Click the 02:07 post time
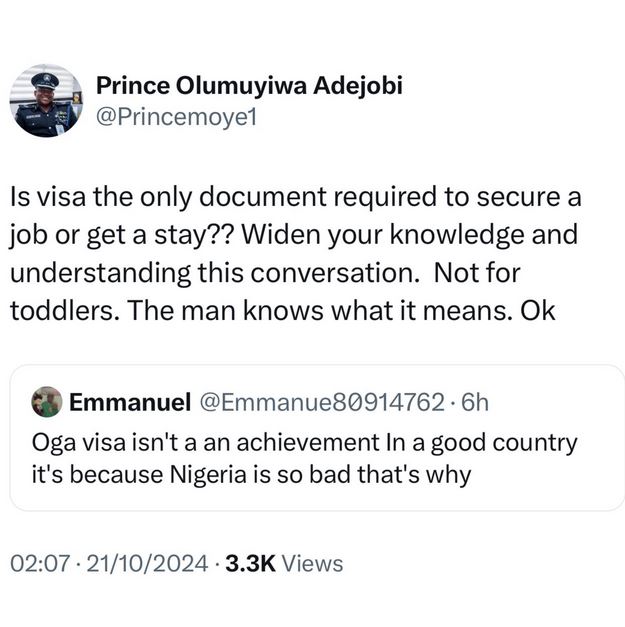The height and width of the screenshot is (627, 625). click(x=39, y=563)
